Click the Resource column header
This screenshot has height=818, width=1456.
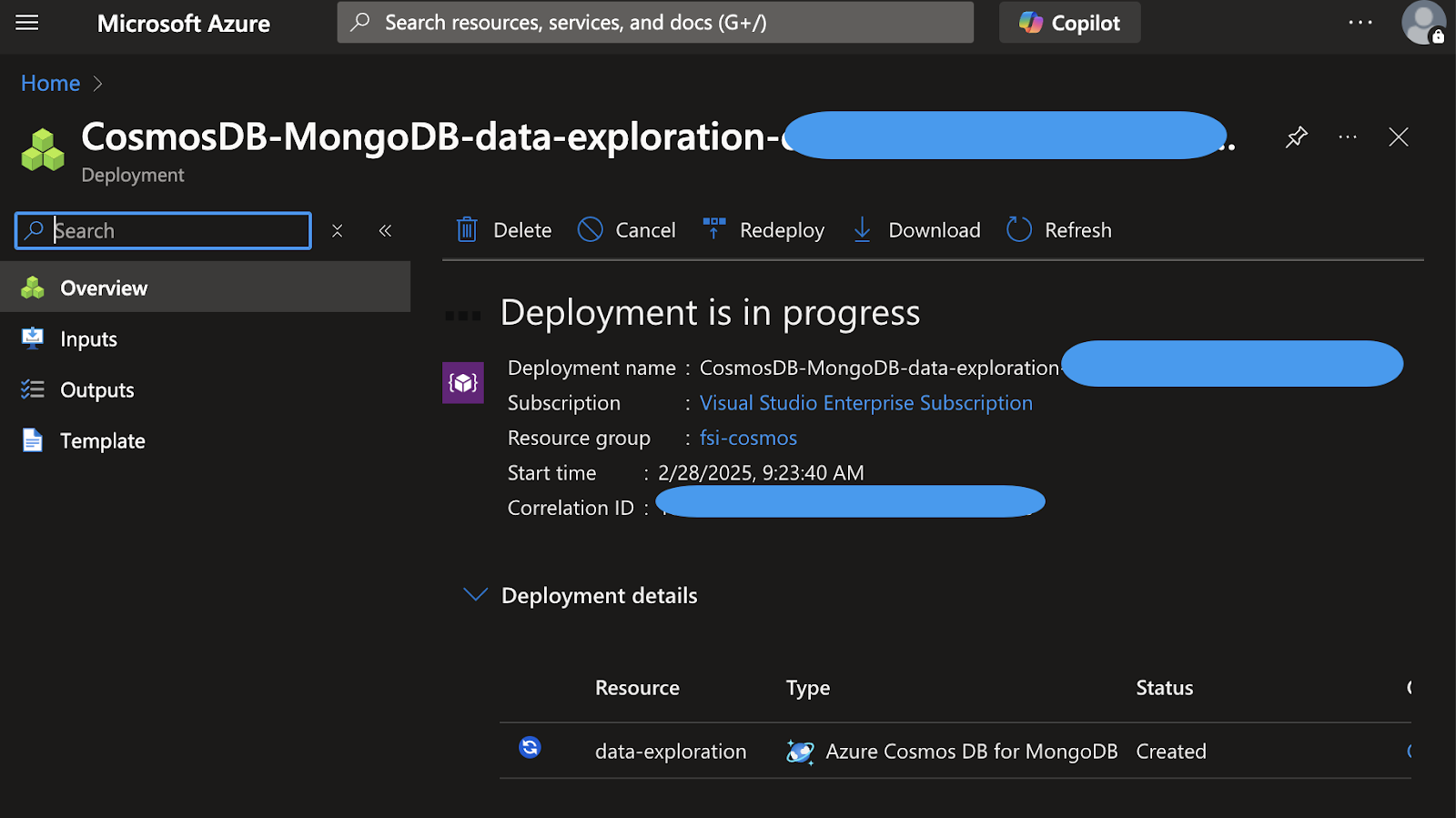point(637,688)
